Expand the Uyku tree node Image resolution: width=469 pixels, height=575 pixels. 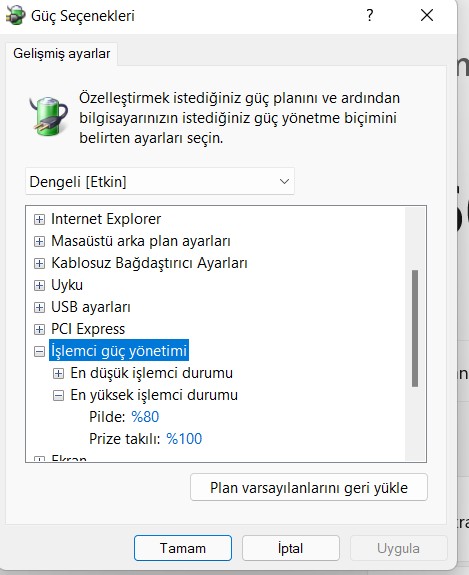tap(39, 285)
